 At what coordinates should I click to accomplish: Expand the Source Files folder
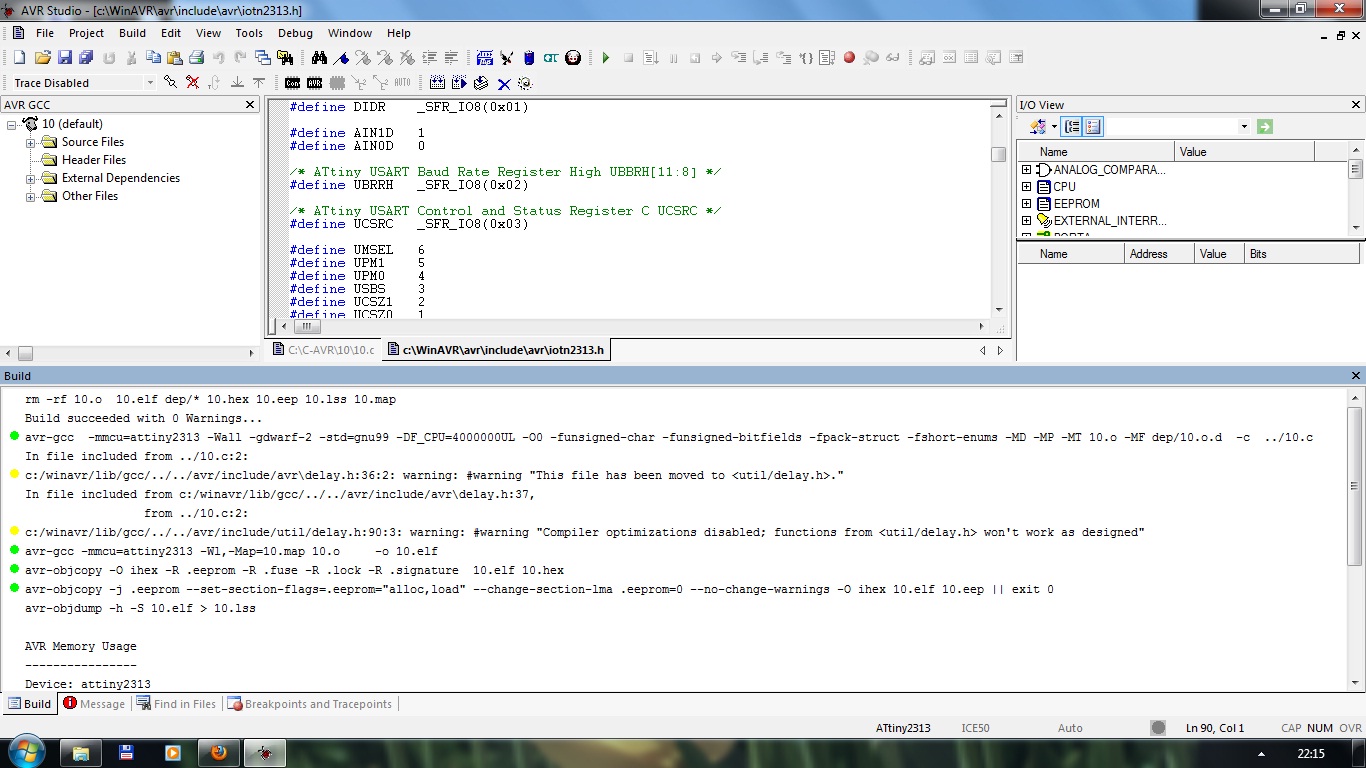pyautogui.click(x=31, y=143)
